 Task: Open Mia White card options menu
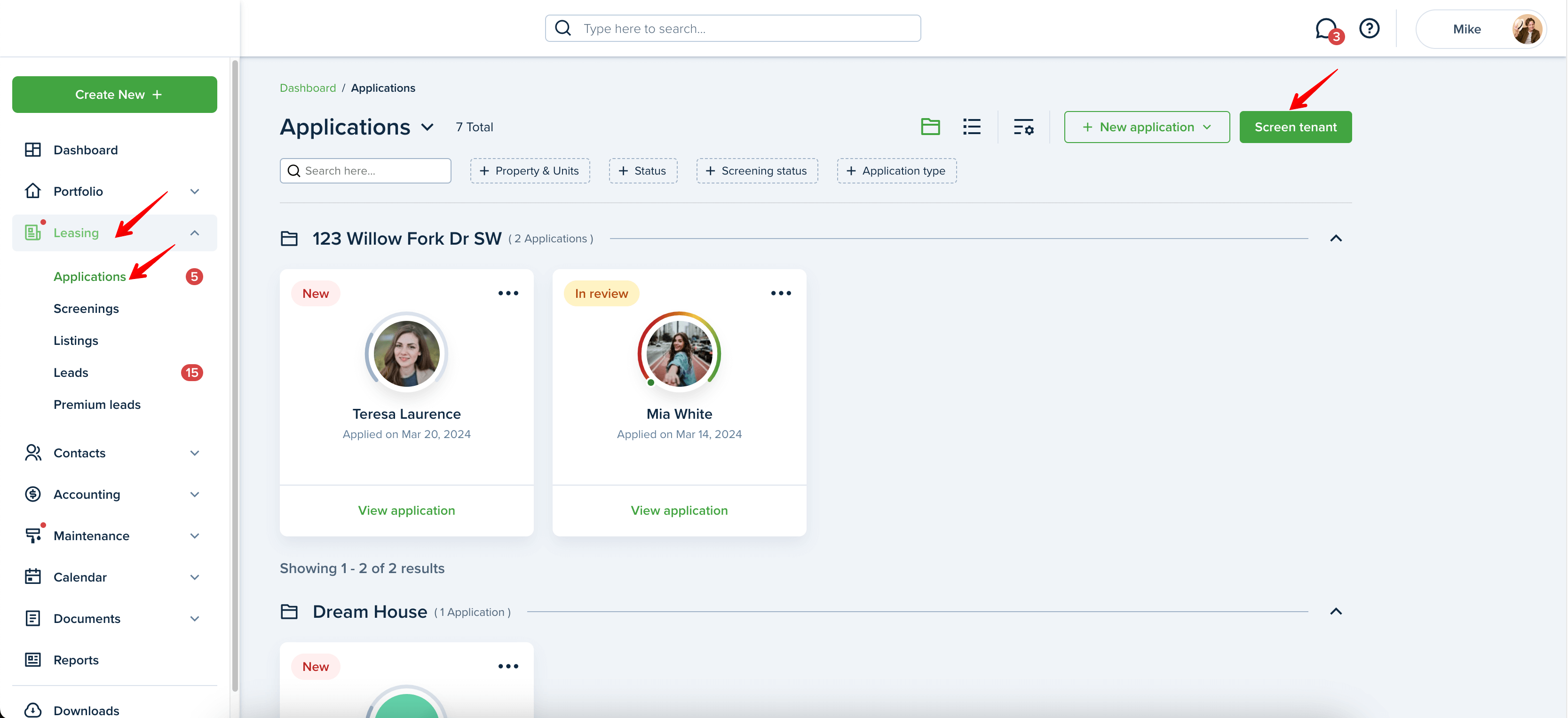point(781,293)
